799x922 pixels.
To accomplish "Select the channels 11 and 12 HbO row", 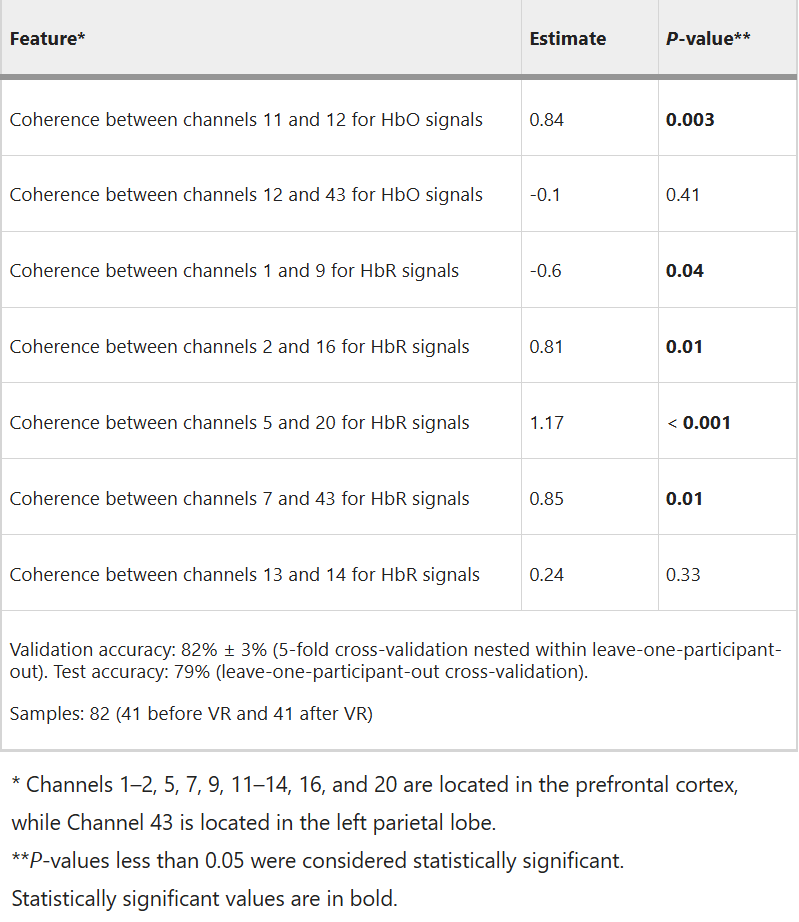I will point(399,119).
